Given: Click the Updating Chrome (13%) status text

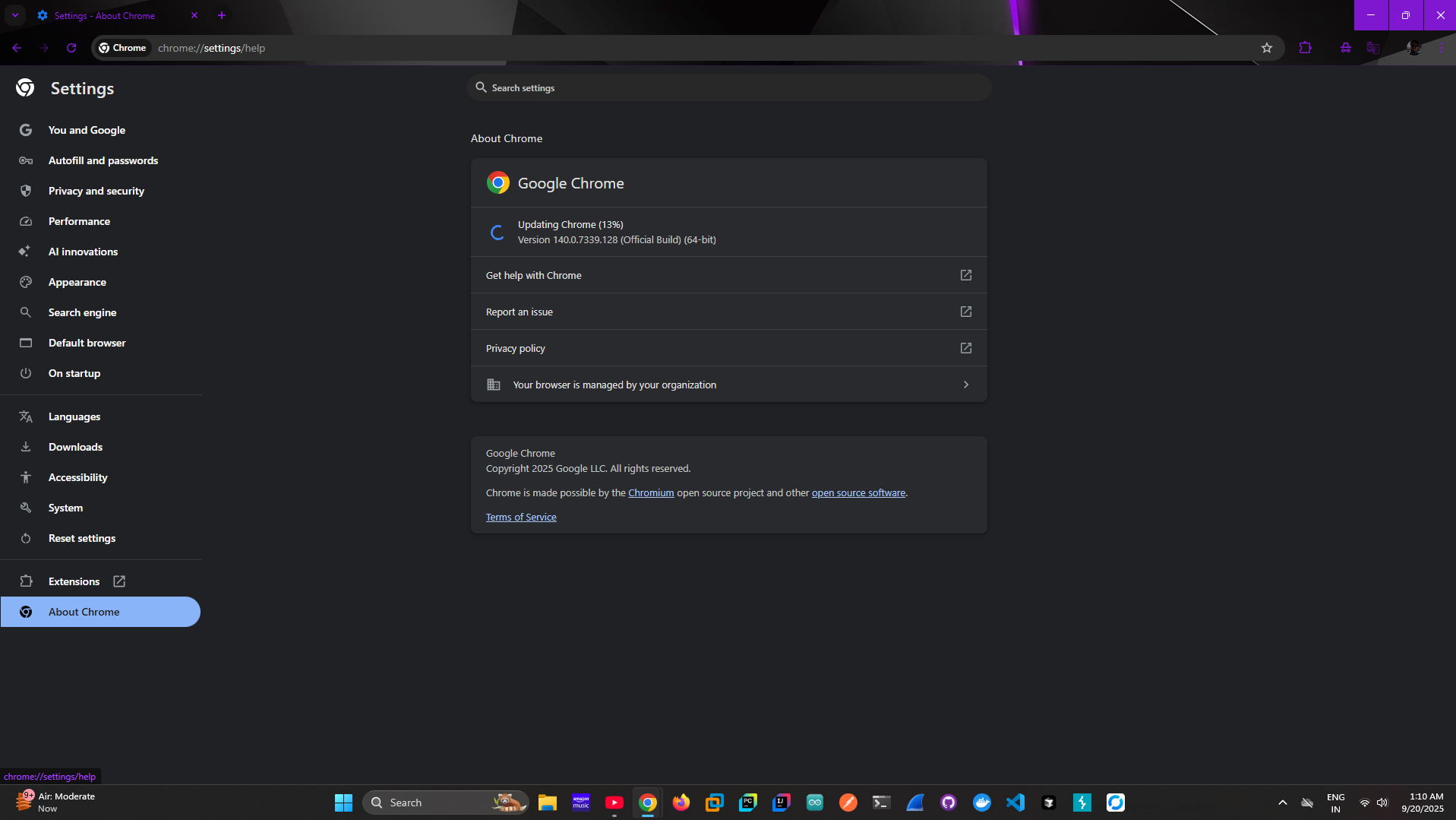Looking at the screenshot, I should click(x=570, y=225).
